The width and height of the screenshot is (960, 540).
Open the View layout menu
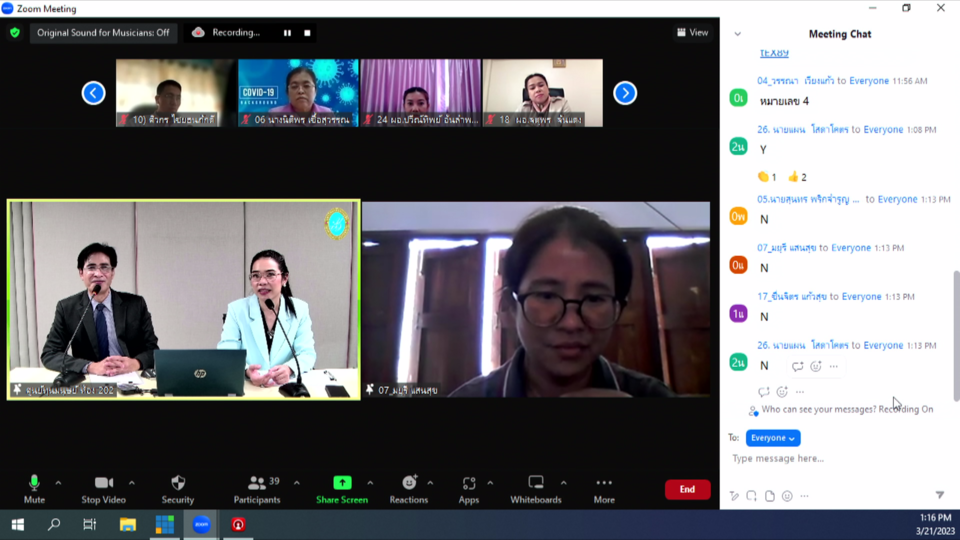coord(692,33)
